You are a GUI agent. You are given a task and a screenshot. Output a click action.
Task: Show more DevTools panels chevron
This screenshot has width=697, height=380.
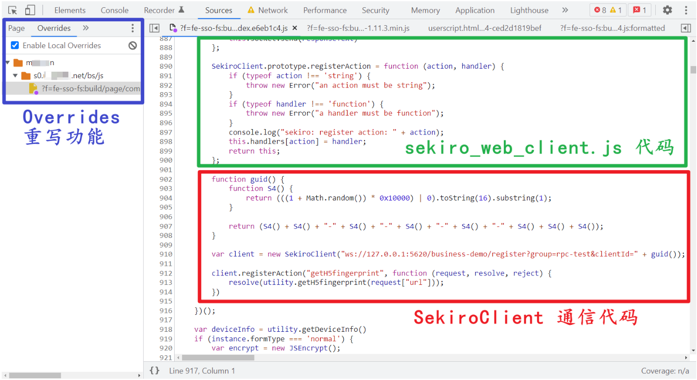pos(565,10)
